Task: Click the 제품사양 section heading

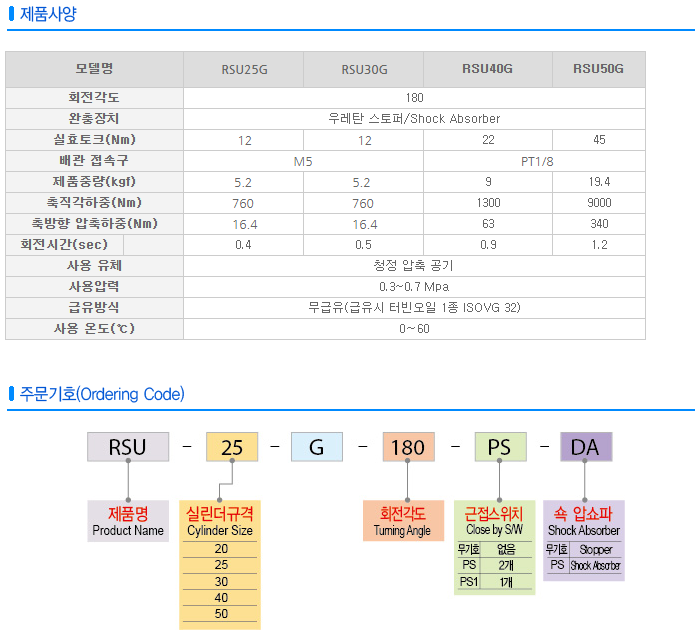Action: 48,14
